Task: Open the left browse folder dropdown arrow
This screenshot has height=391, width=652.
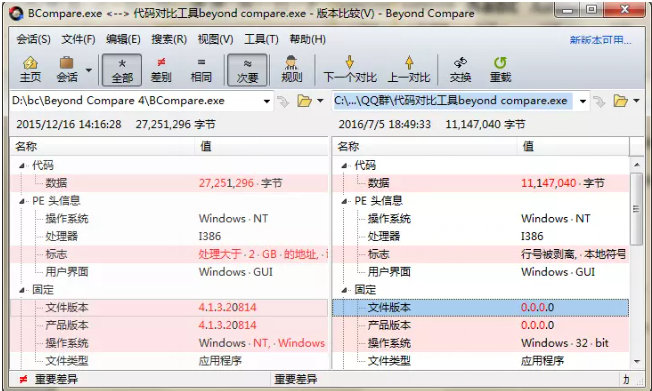Action: [320, 101]
